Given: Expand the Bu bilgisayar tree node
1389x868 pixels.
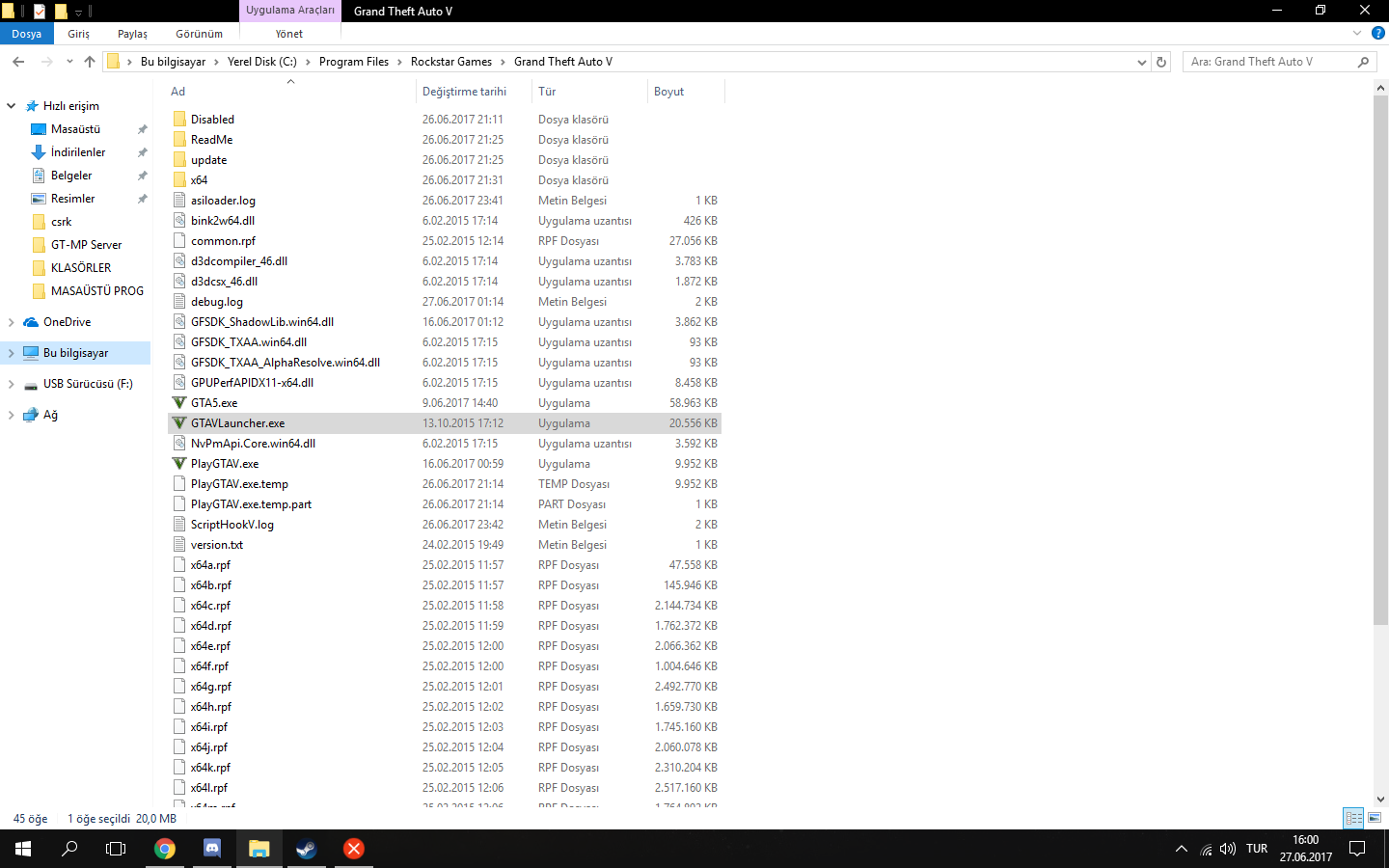Looking at the screenshot, I should (12, 353).
